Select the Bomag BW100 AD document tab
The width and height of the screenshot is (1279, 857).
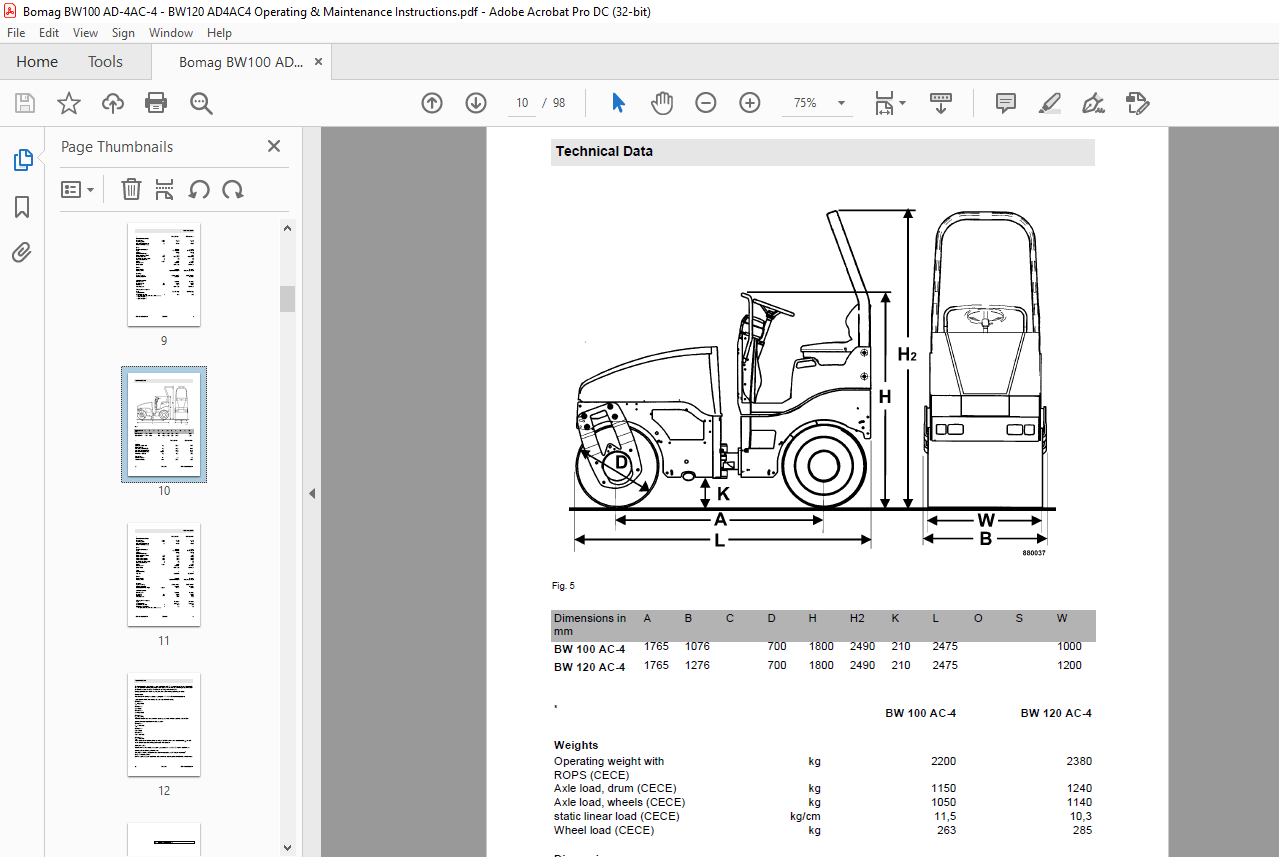tap(241, 62)
